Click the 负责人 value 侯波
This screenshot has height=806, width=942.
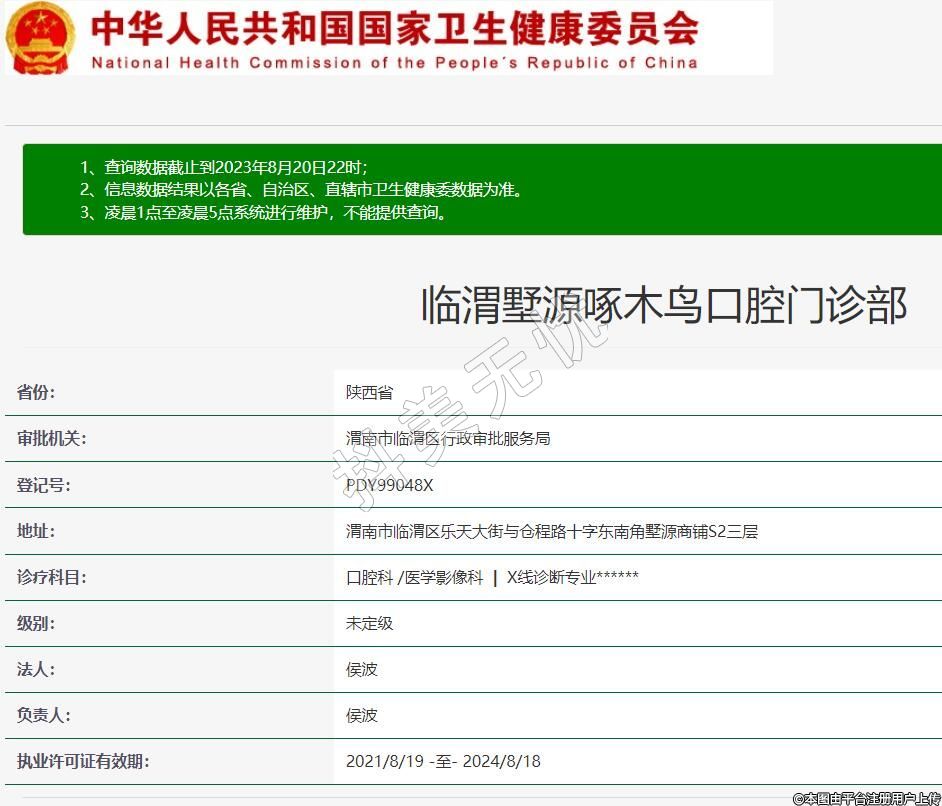click(x=361, y=715)
